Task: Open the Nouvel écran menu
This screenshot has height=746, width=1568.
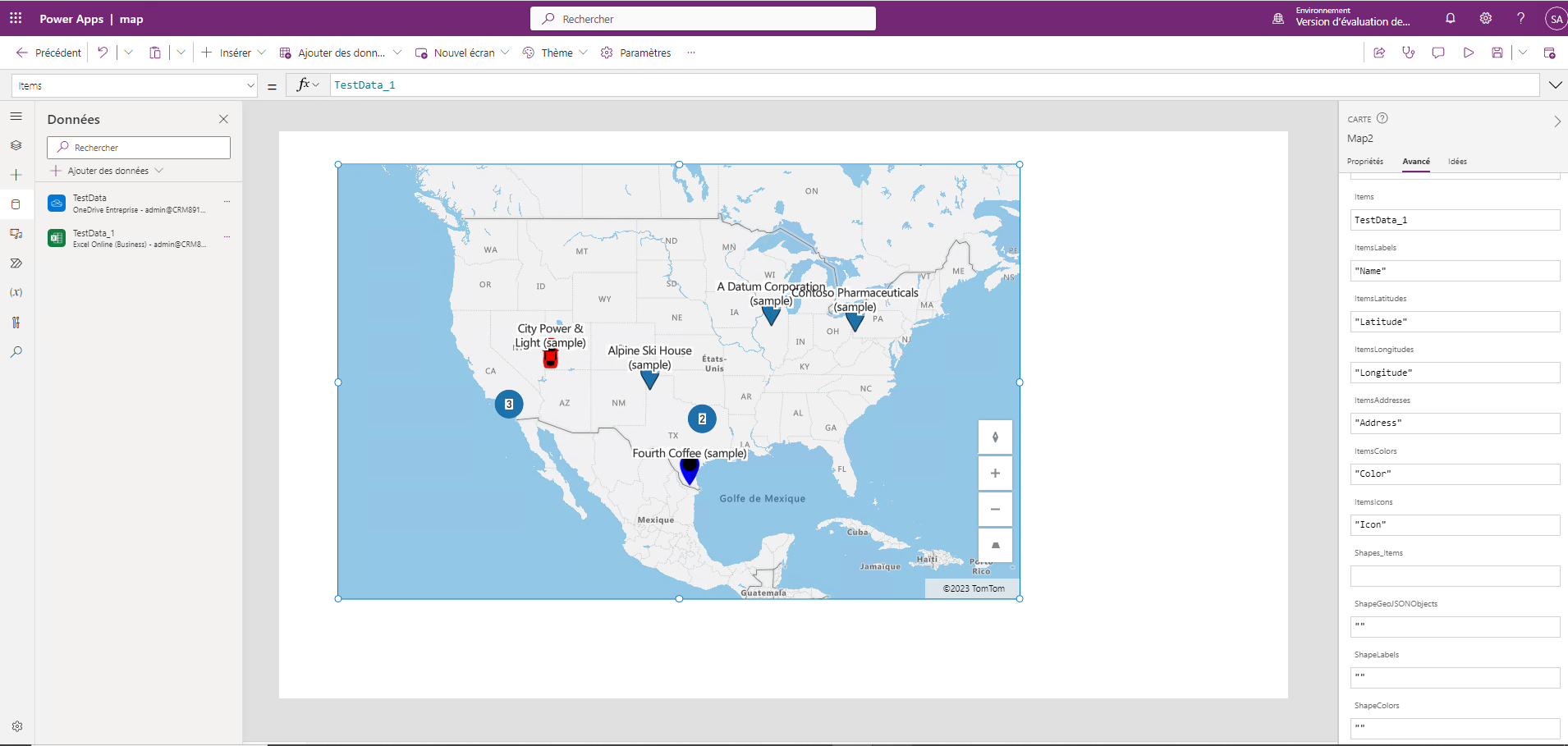Action: [462, 53]
